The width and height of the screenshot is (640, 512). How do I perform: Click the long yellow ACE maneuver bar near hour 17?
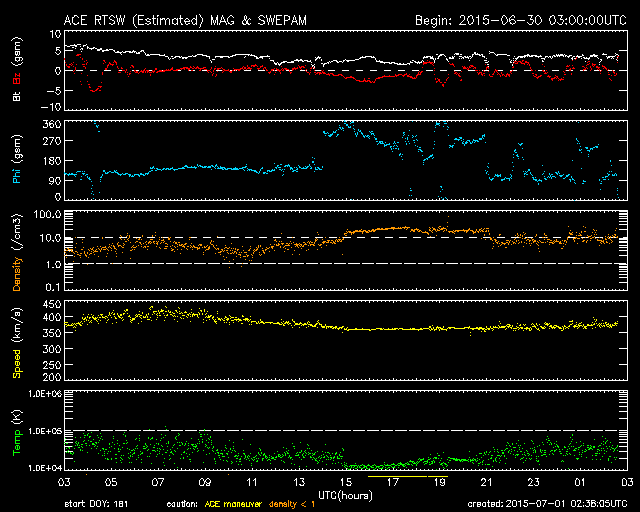pyautogui.click(x=397, y=476)
